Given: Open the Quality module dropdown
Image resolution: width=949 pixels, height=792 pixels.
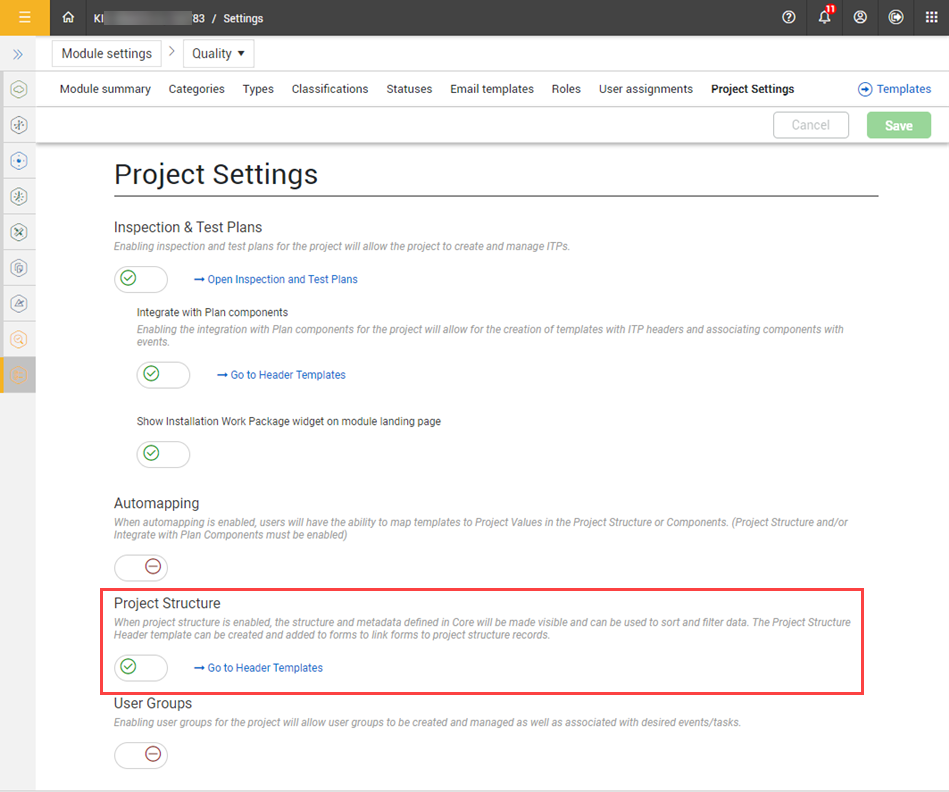Looking at the screenshot, I should tap(218, 54).
